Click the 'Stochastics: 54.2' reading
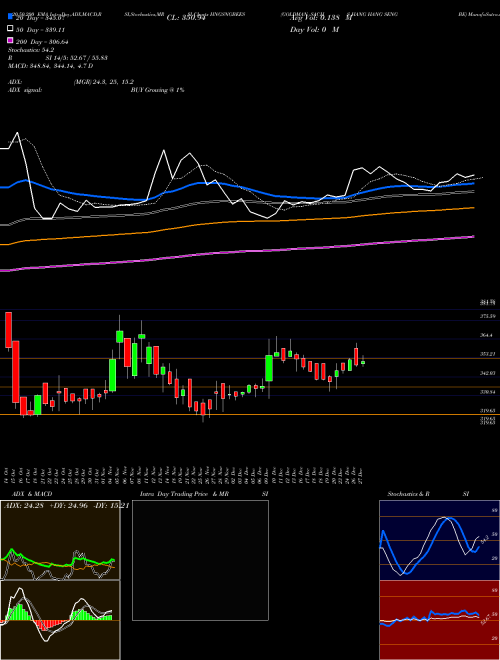Viewport: 500px width, 660px height. click(x=31, y=50)
